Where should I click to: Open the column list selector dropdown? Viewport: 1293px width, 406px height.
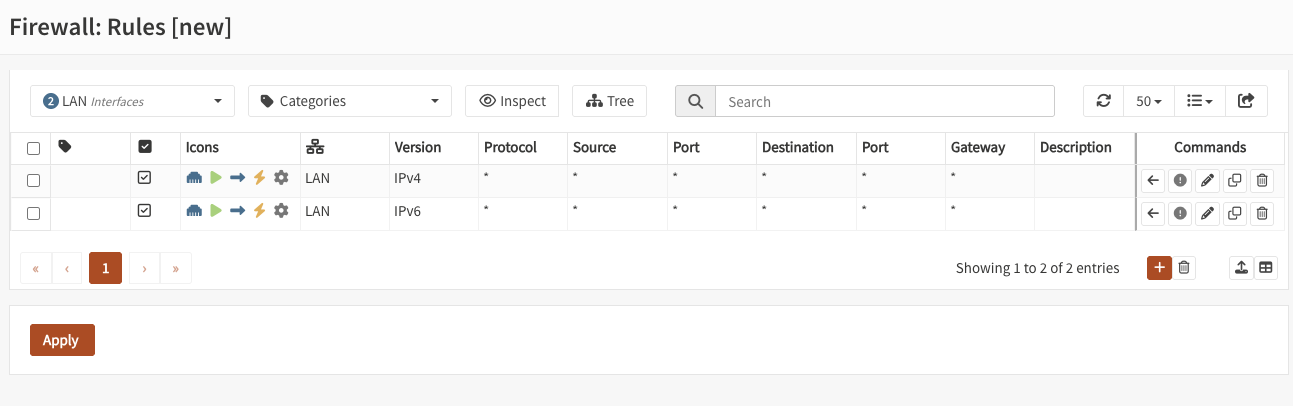[x=1198, y=101]
